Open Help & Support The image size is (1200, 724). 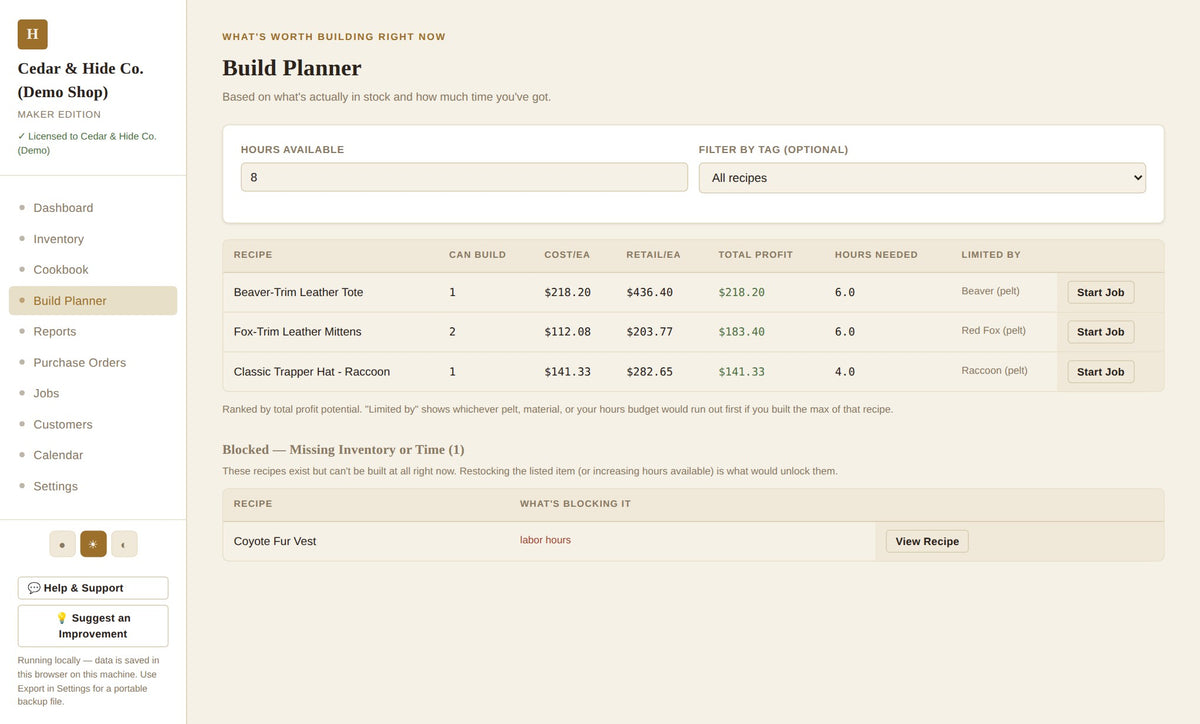click(93, 588)
